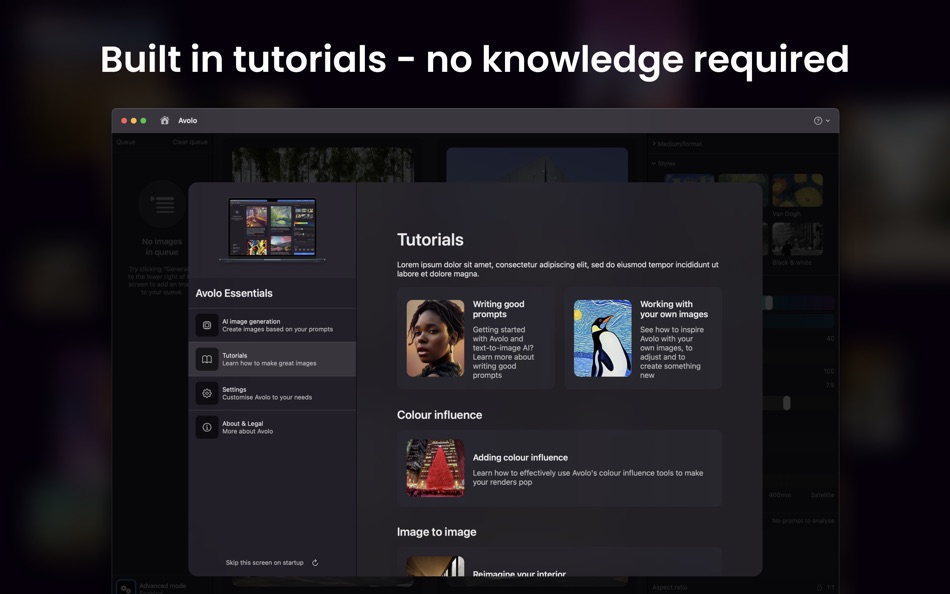Click the home icon in the Avolo title bar
950x594 pixels.
pyautogui.click(x=164, y=121)
